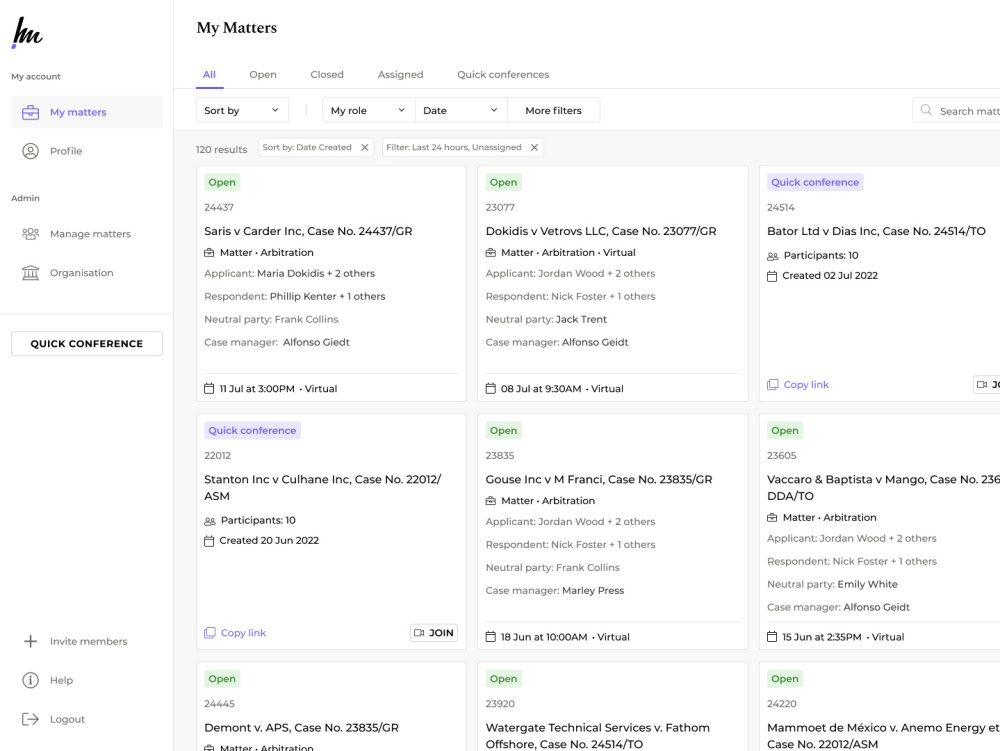Viewport: 1000px width, 751px height.
Task: Click the My matters briefcase icon
Action: click(30, 112)
